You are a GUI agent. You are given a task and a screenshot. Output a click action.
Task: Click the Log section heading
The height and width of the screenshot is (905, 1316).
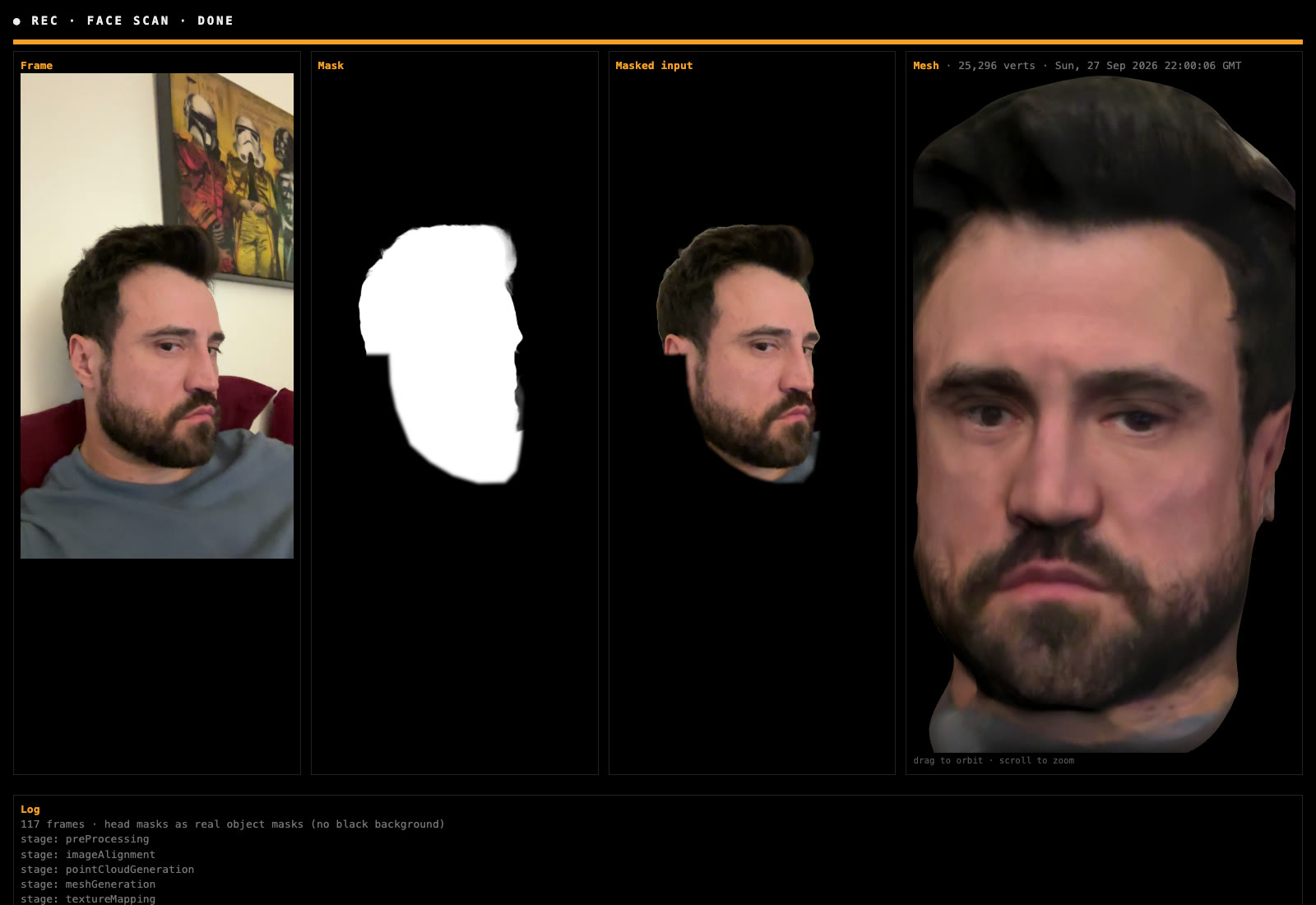(x=30, y=810)
